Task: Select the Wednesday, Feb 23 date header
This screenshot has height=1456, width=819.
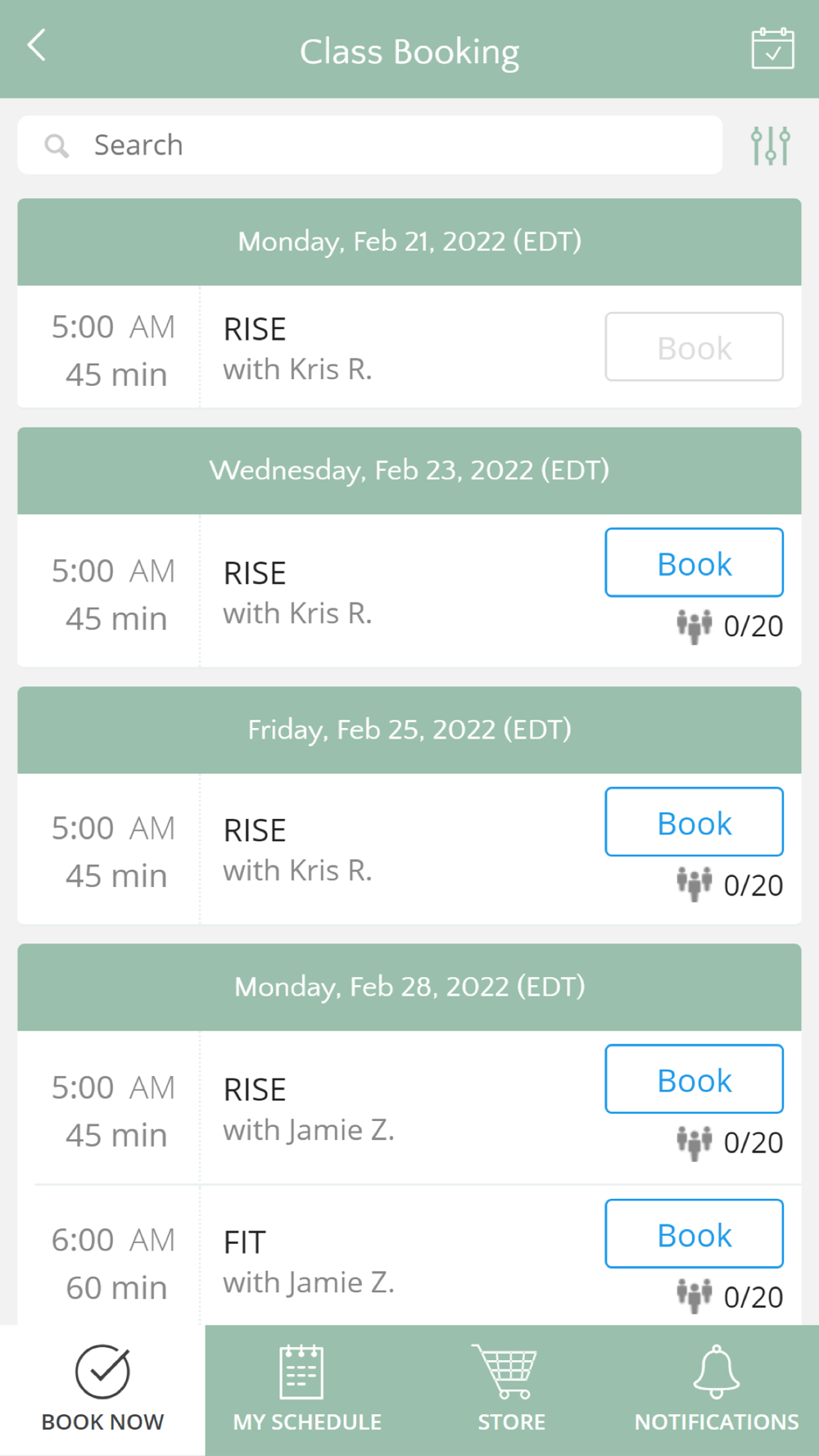Action: [x=409, y=471]
